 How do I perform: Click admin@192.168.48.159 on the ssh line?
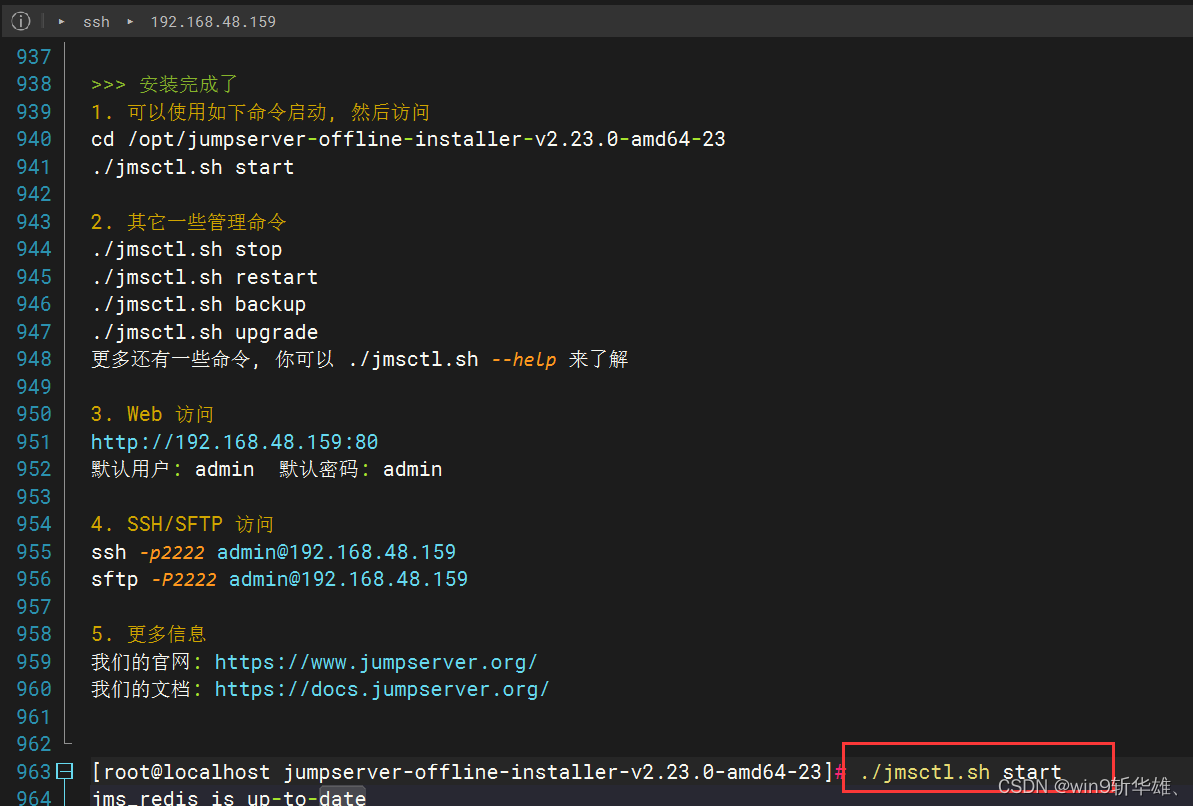pyautogui.click(x=336, y=552)
